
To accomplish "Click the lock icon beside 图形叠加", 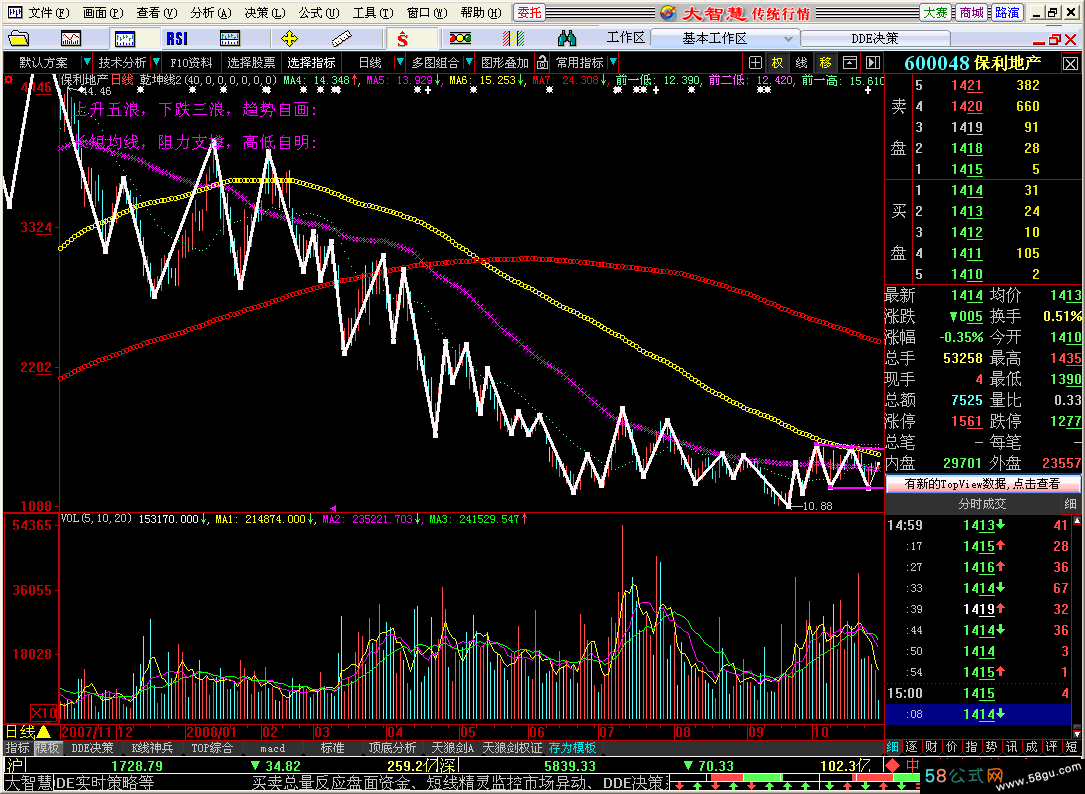I will [542, 62].
